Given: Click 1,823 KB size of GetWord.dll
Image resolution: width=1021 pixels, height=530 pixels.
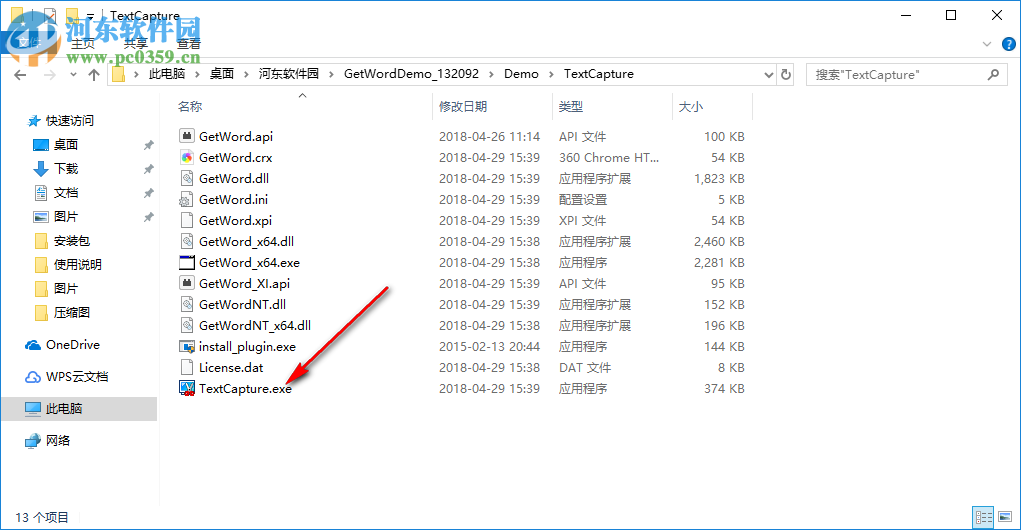Looking at the screenshot, I should (719, 178).
